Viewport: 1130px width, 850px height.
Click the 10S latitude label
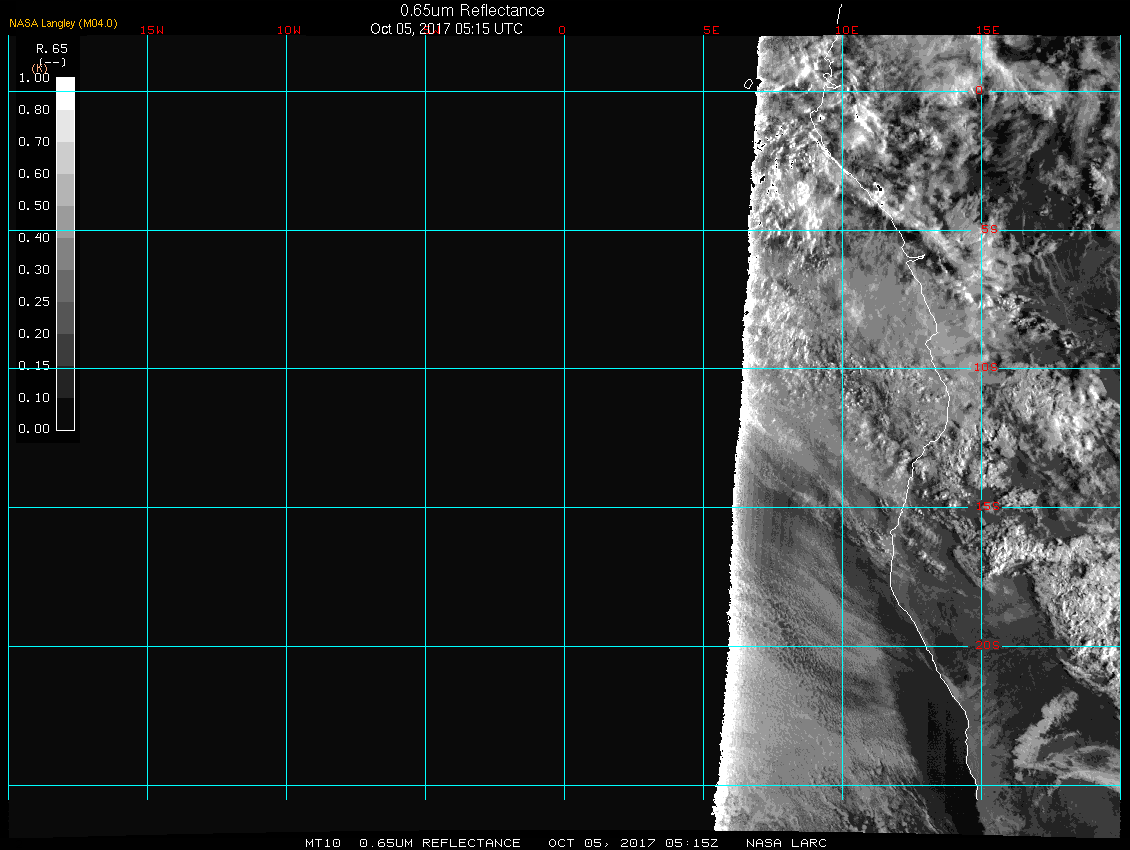point(986,368)
